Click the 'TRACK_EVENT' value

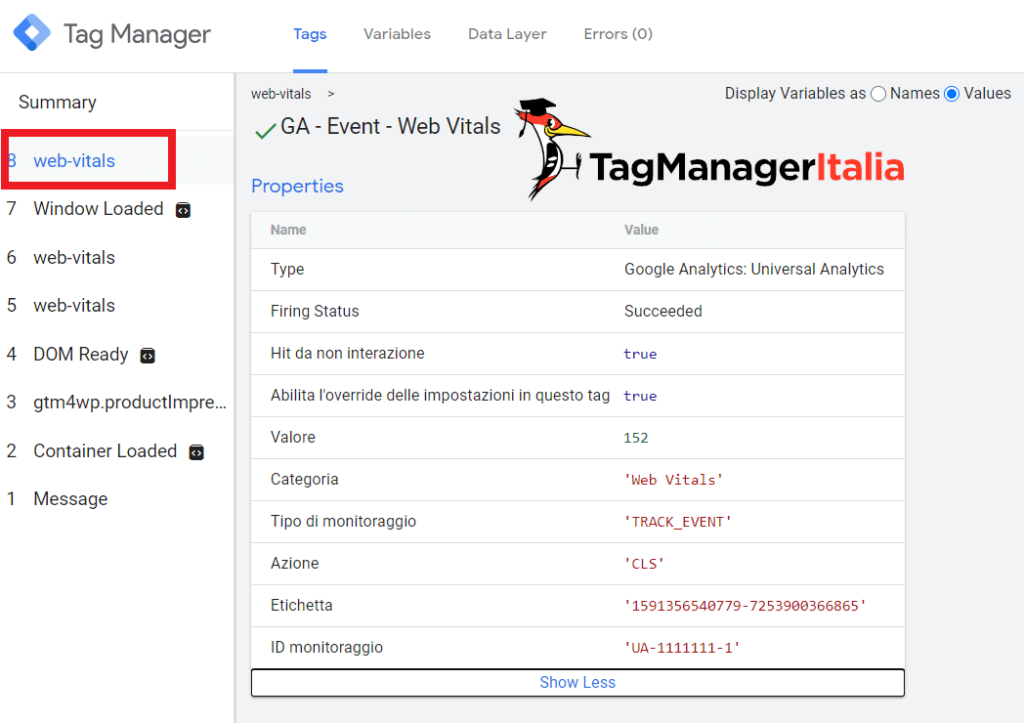[x=677, y=522]
